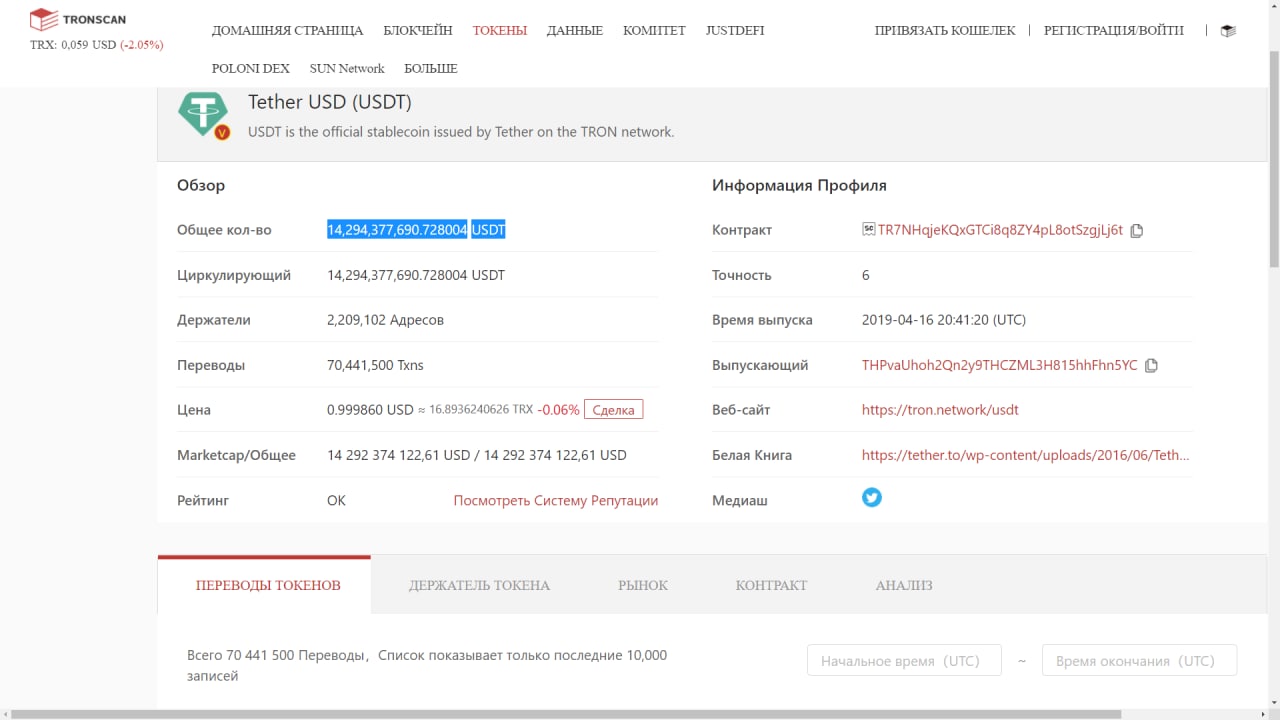The image size is (1280, 720).
Task: Open the tron.network/usdt website link
Action: pos(940,410)
